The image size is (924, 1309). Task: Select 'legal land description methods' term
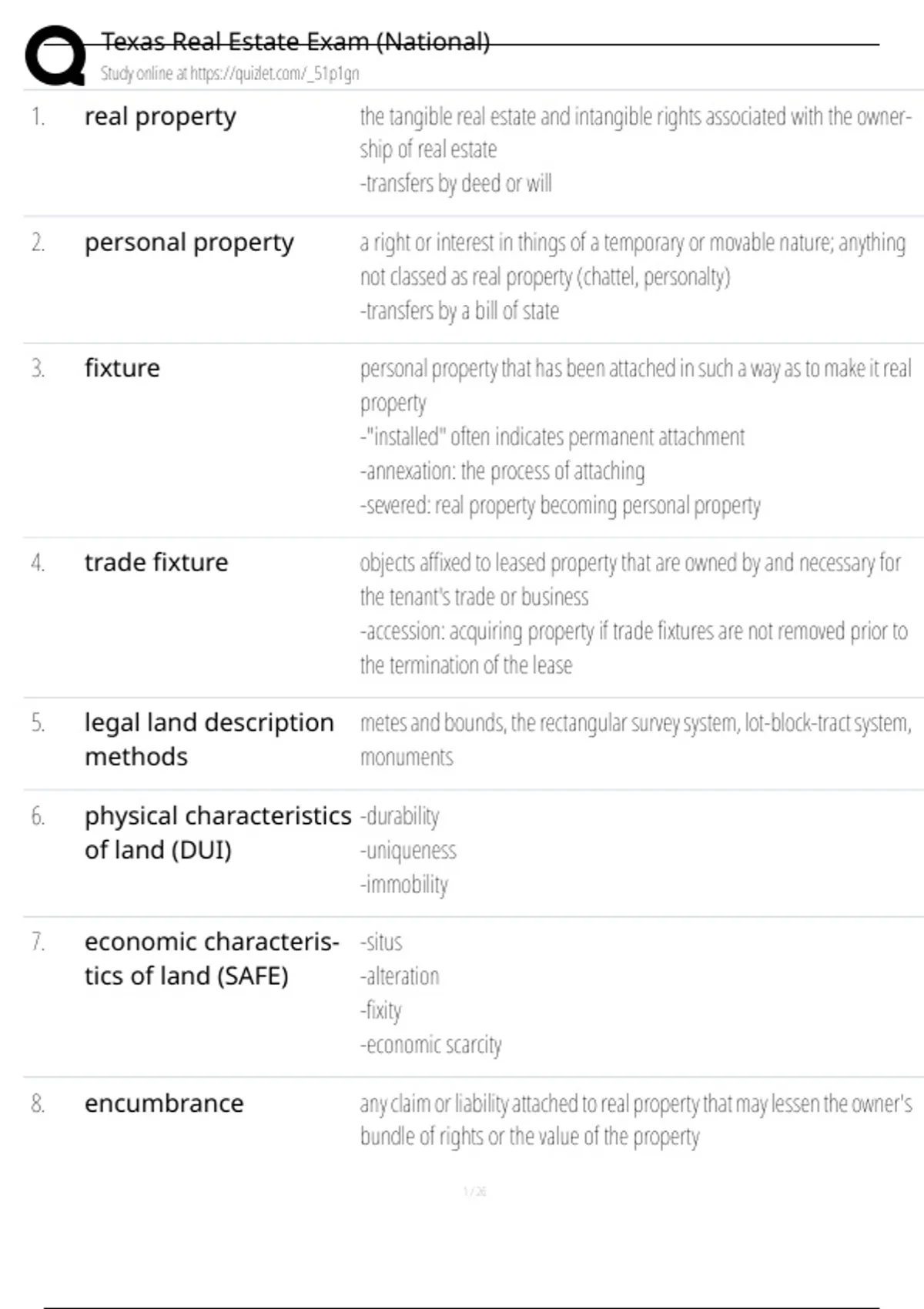coord(209,739)
